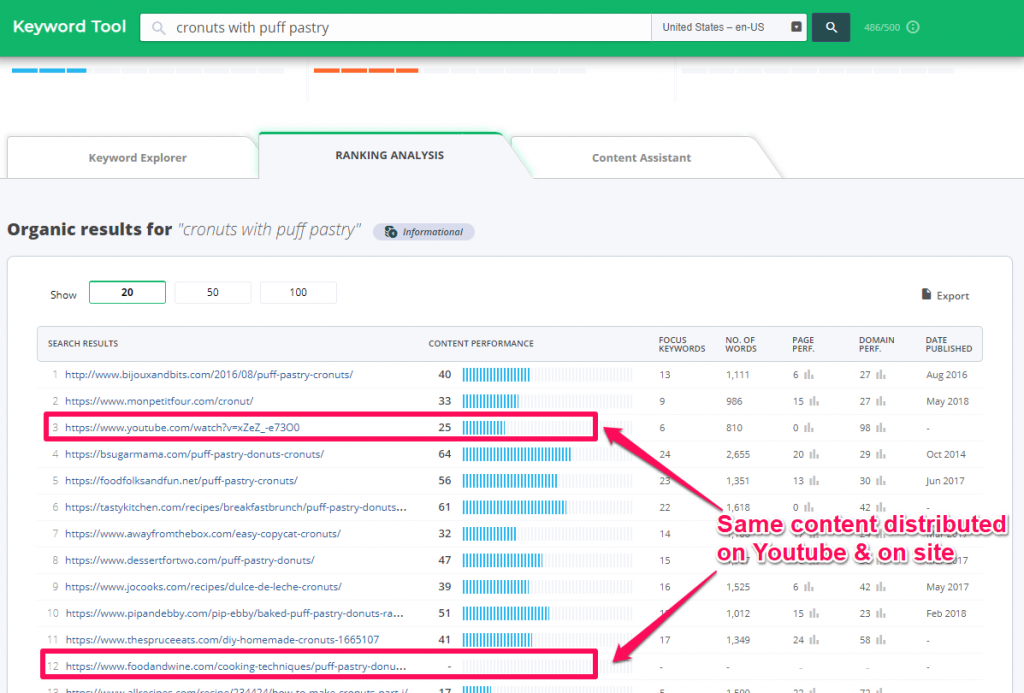1024x693 pixels.
Task: Open the bsugarmama.com puff-pastry-donuts-cronuts link
Action: click(x=195, y=454)
